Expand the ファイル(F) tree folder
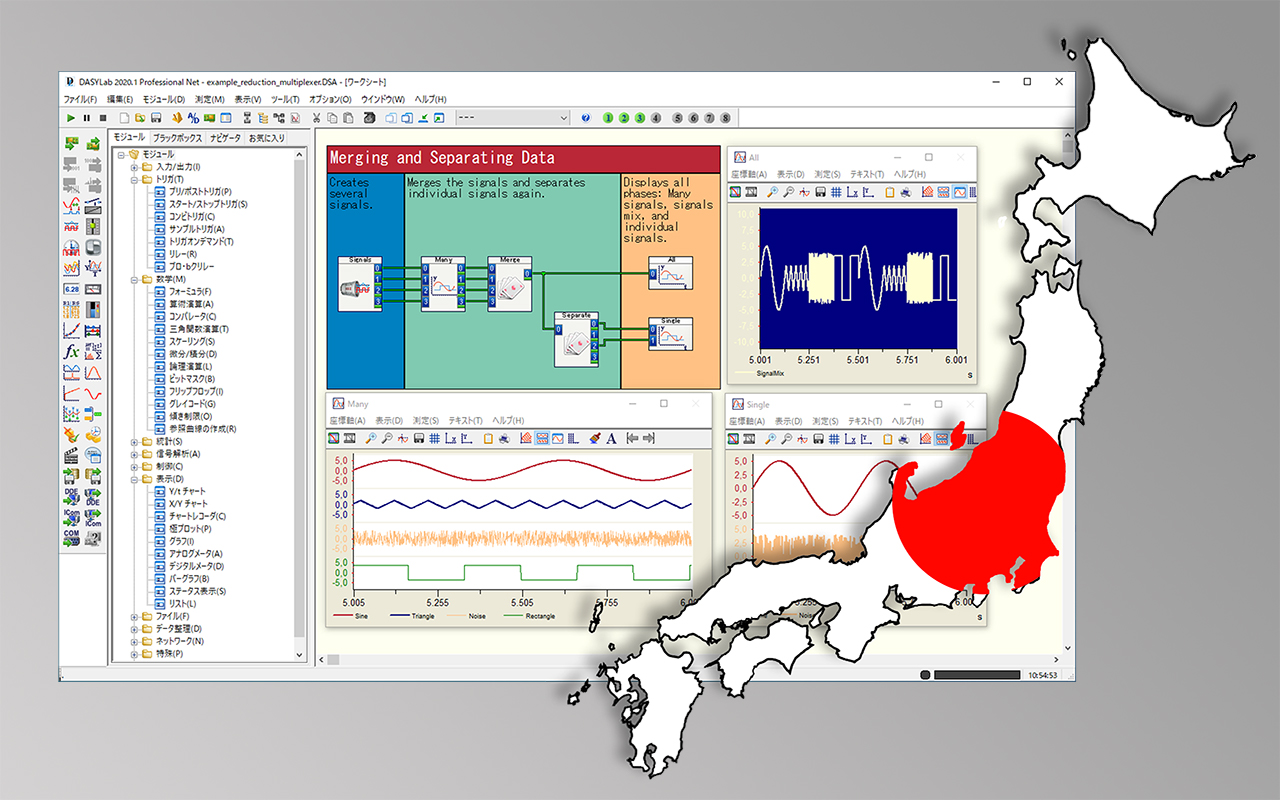Screen dimensions: 1280x800 [134, 616]
